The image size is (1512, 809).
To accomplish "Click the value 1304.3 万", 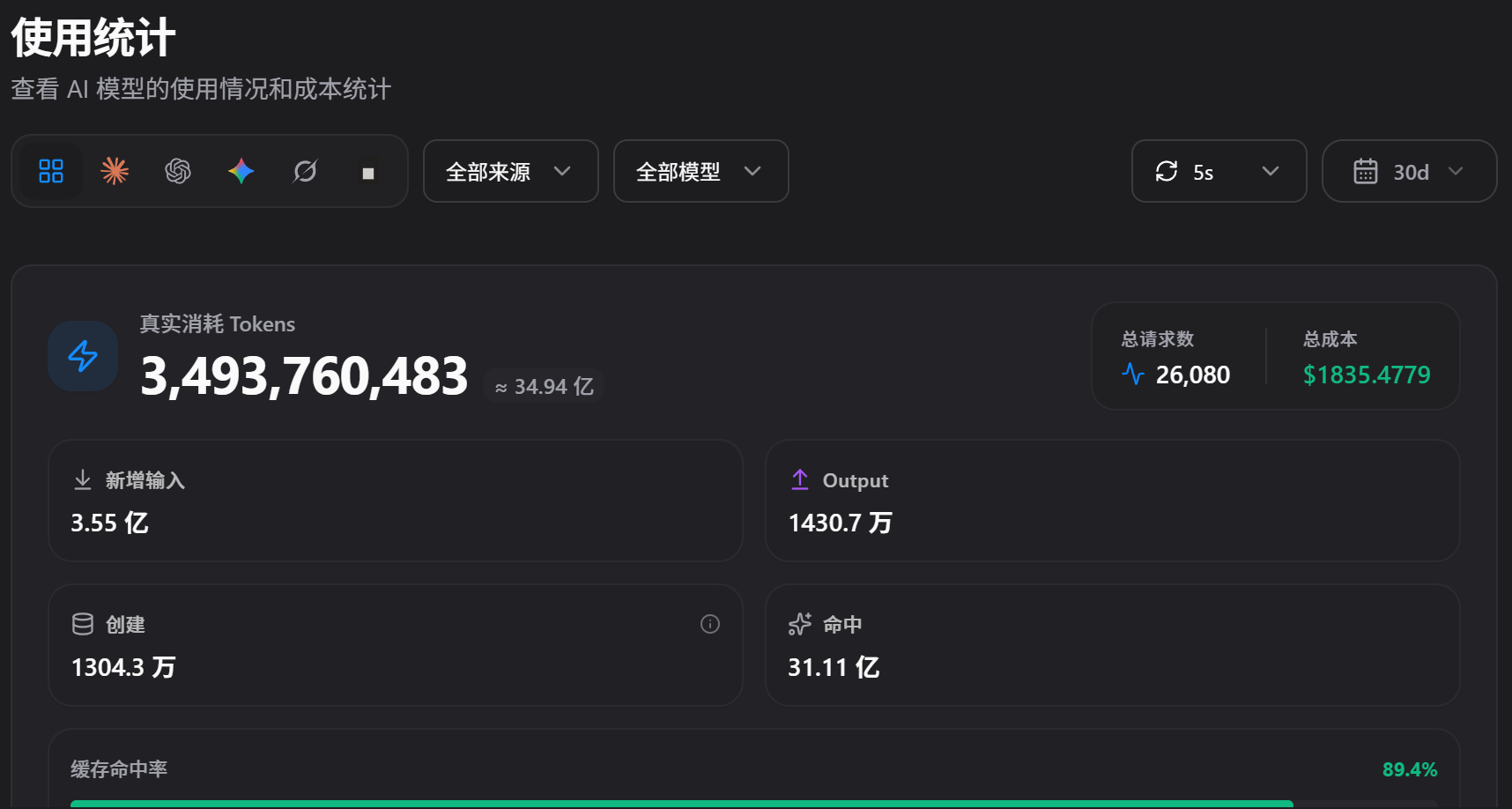I will point(123,667).
